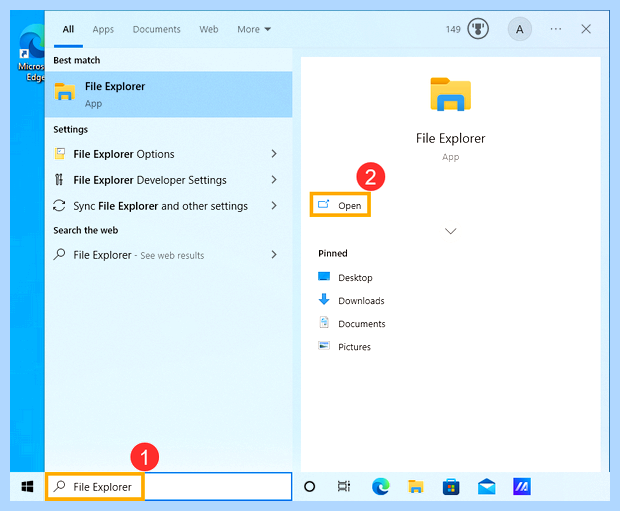Open the MyASUS app on taskbar

point(522,486)
